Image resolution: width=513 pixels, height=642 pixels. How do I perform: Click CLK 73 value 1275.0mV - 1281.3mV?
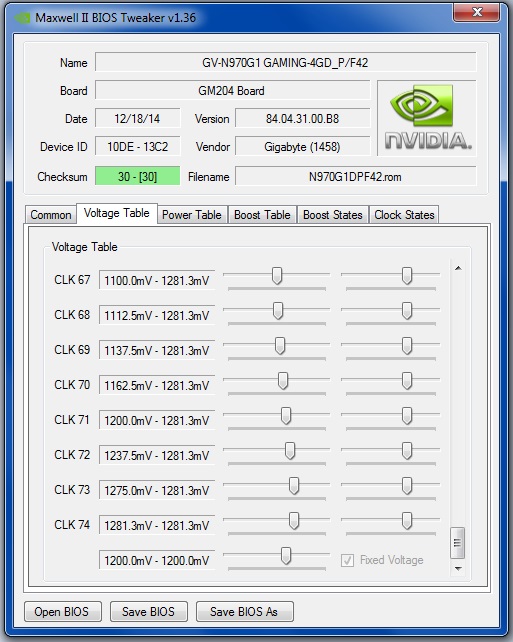pyautogui.click(x=157, y=491)
